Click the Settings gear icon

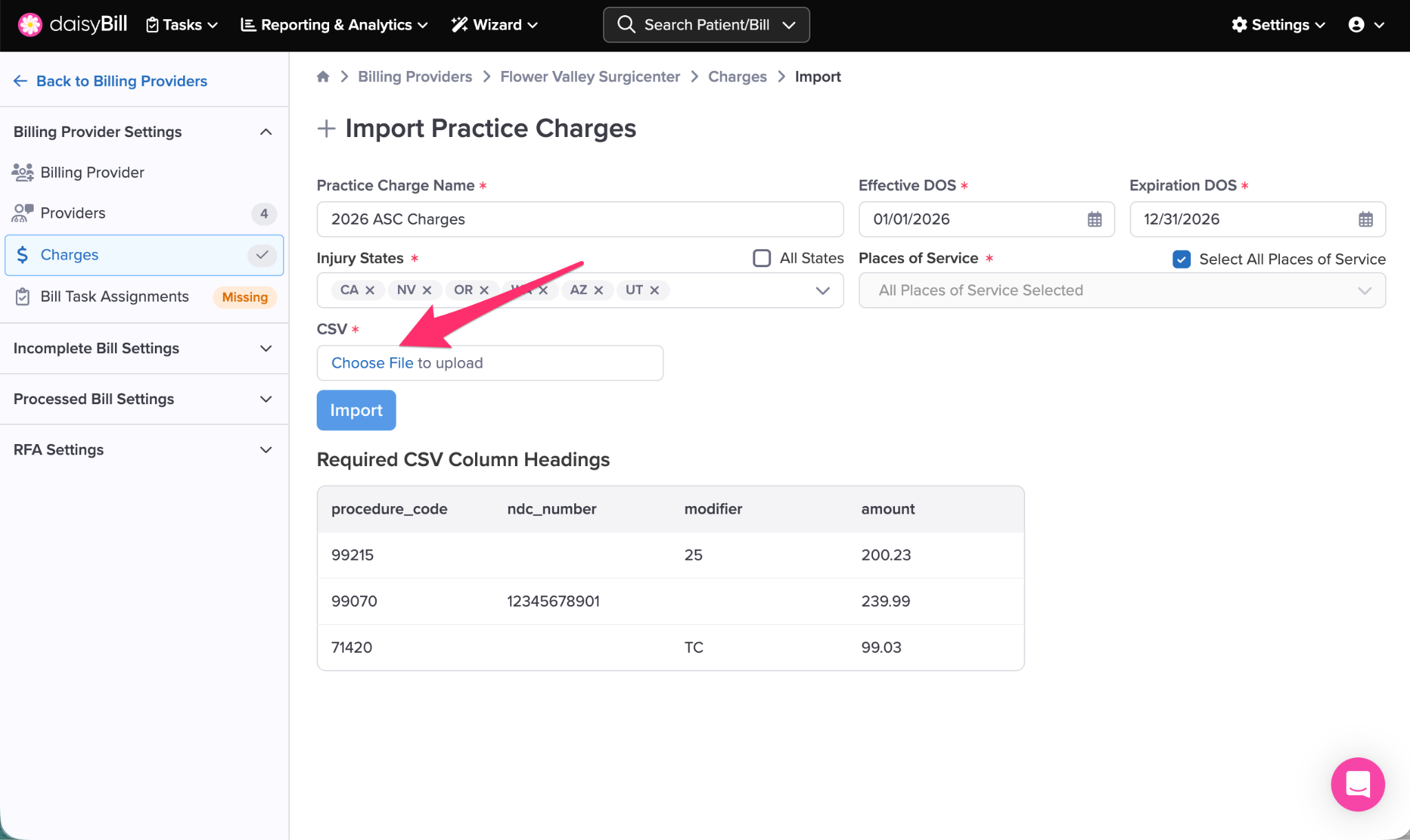click(1239, 25)
